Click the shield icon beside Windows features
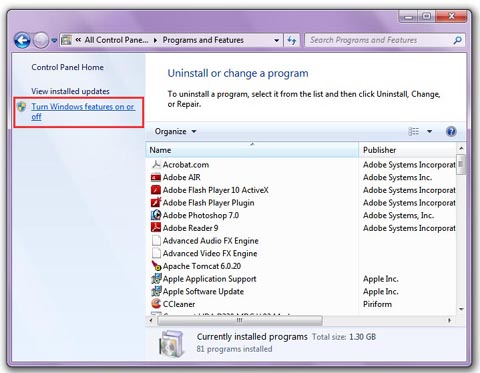480x373 pixels. [22, 107]
